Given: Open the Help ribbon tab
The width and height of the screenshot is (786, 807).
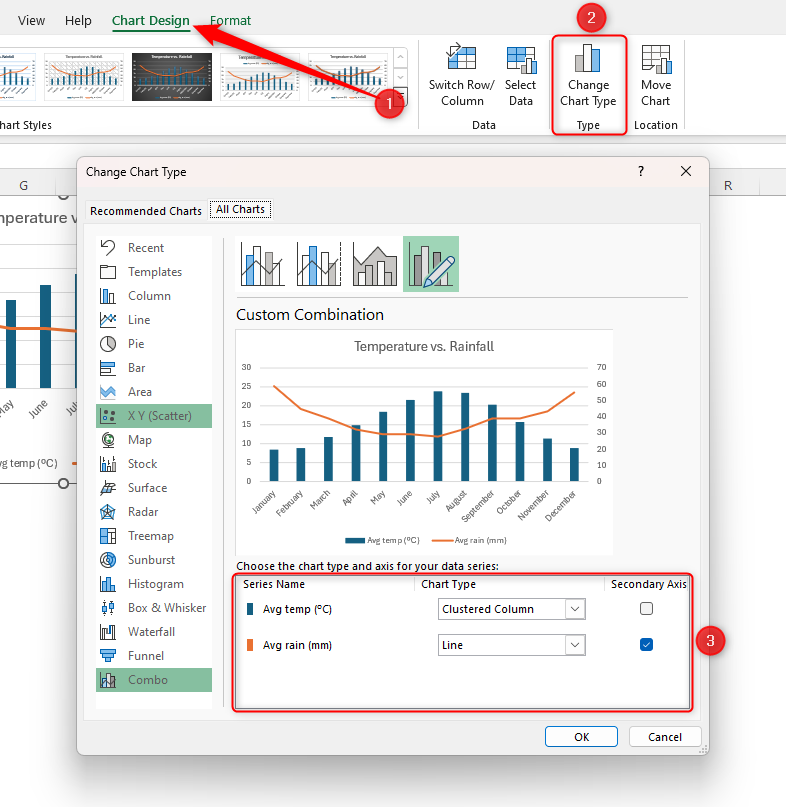Looking at the screenshot, I should coord(78,21).
